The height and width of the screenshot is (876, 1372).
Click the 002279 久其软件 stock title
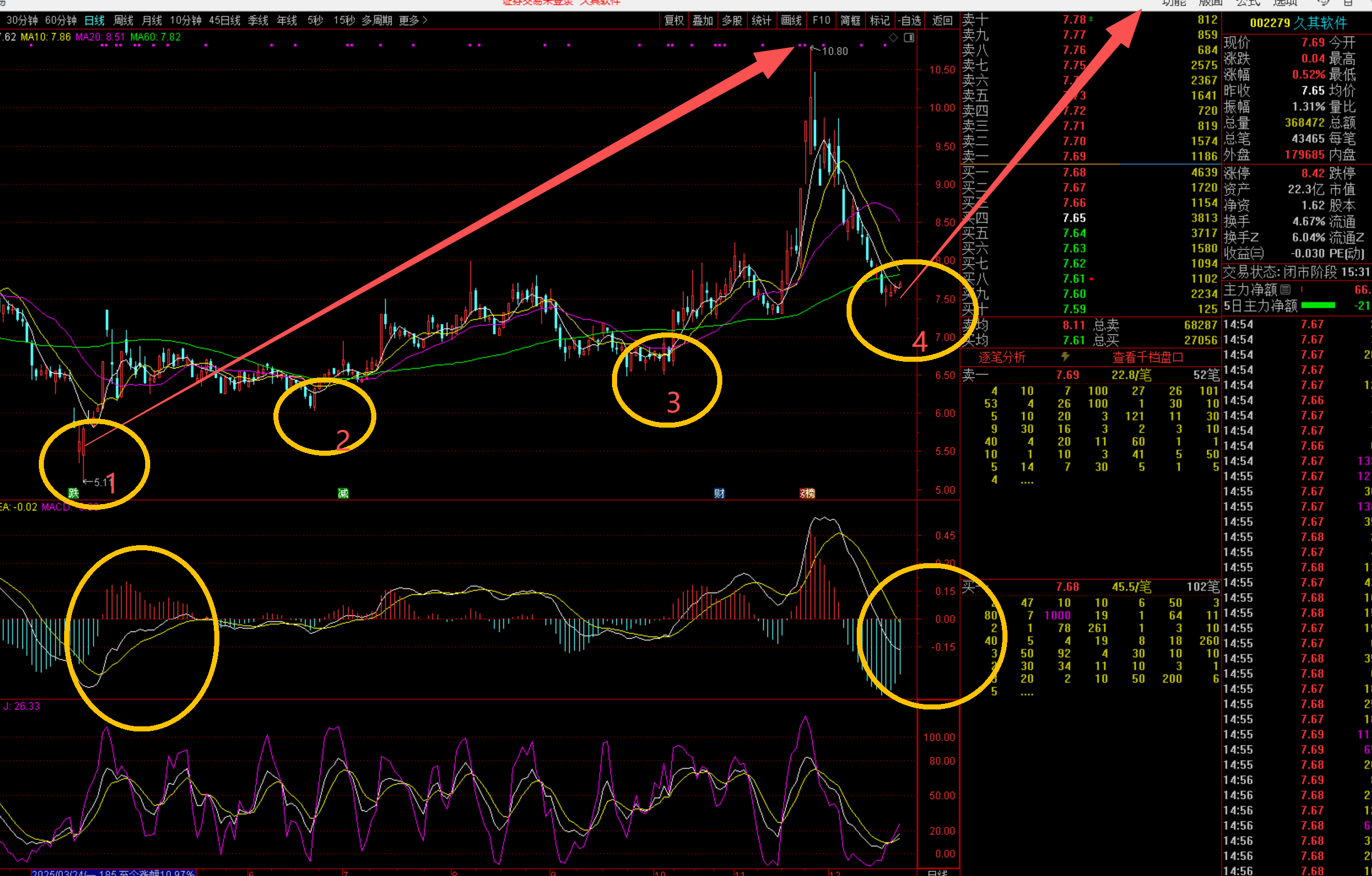[x=1298, y=24]
